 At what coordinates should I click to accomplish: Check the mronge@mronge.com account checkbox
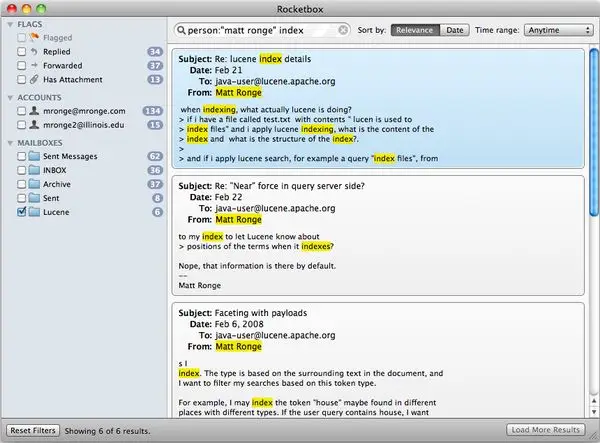21,111
